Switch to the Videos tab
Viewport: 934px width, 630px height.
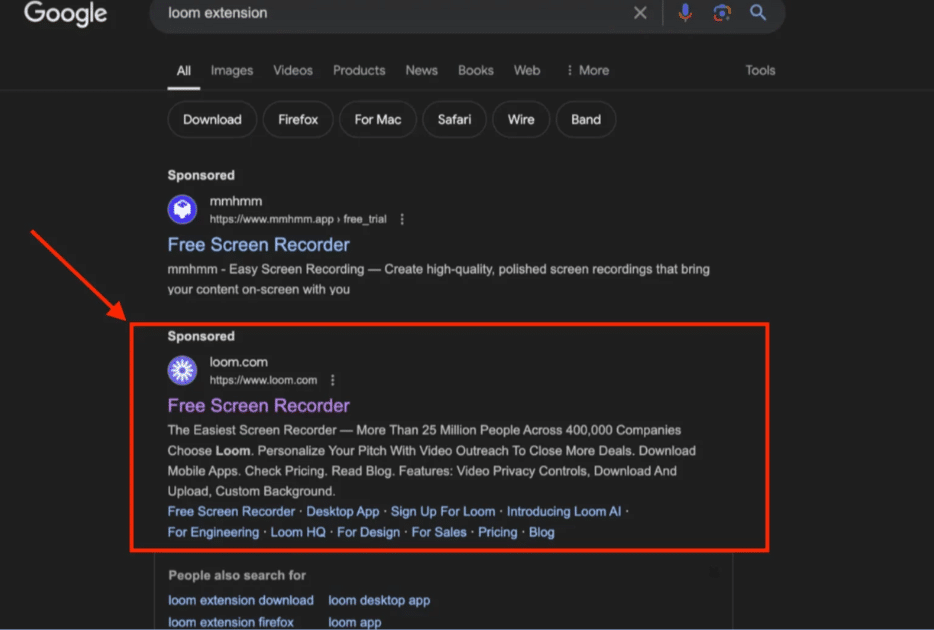(x=293, y=70)
